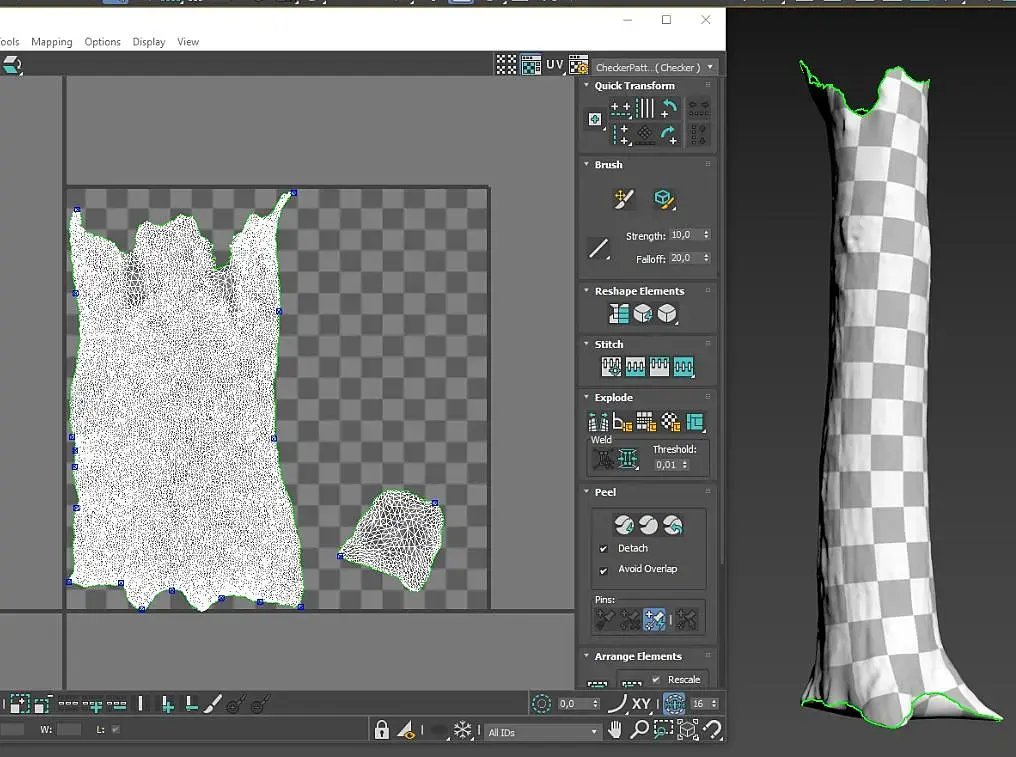Open the All IDs material dropdown

click(542, 733)
